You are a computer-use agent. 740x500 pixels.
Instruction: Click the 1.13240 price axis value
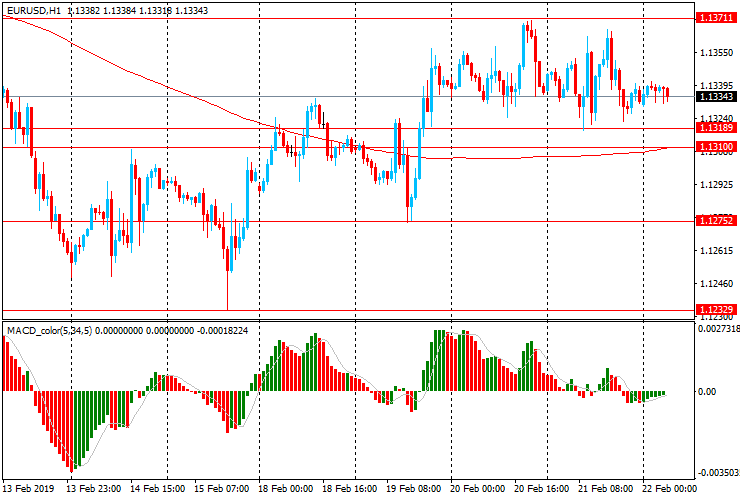[716, 118]
